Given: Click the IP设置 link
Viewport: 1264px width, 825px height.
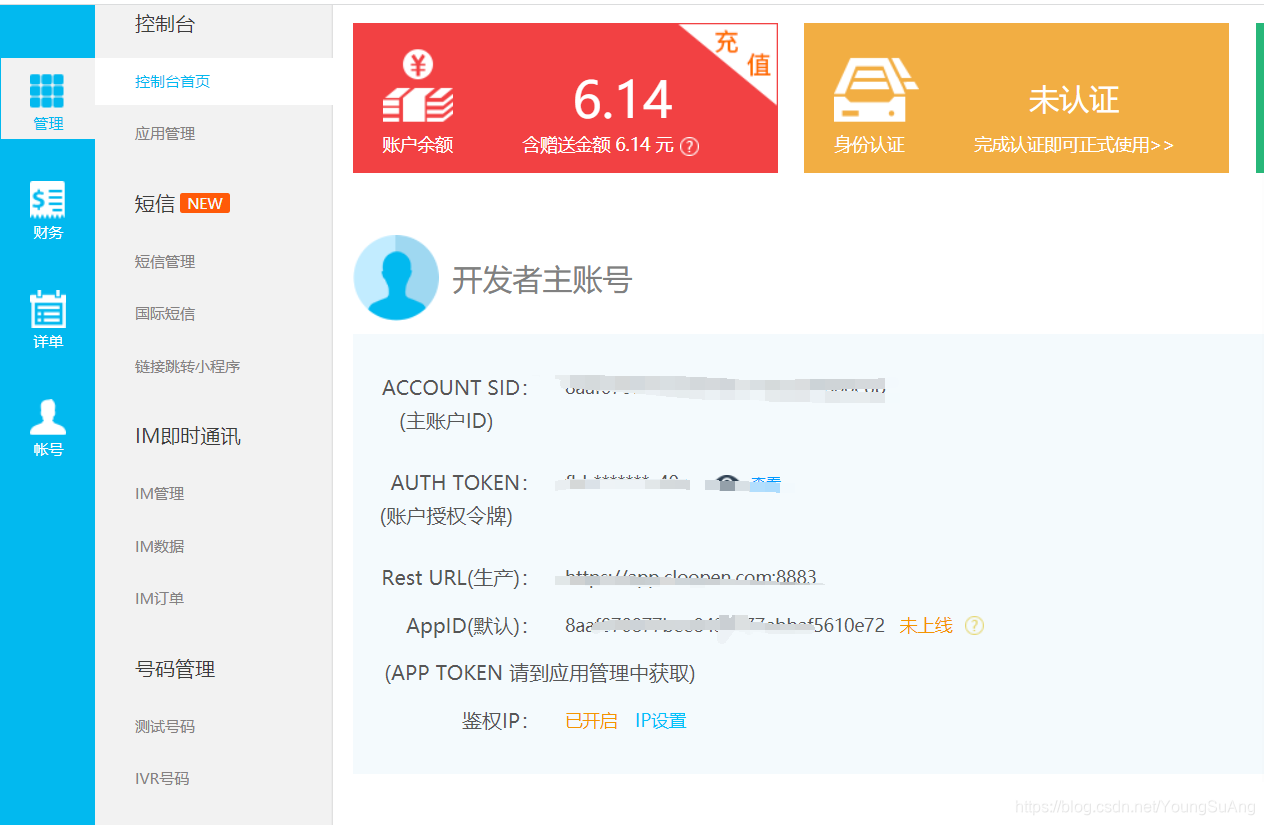Looking at the screenshot, I should (661, 721).
